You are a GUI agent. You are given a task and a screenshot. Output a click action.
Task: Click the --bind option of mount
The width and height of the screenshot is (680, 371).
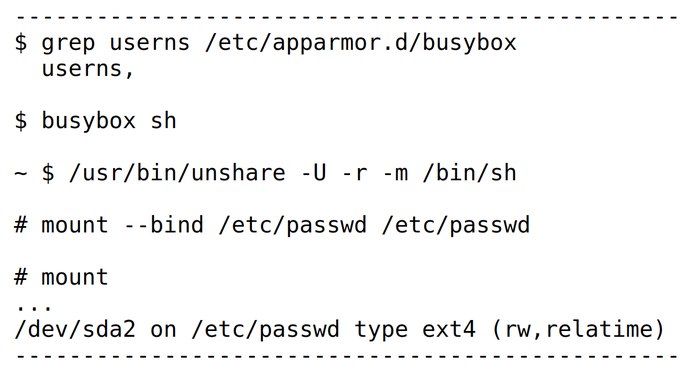163,225
